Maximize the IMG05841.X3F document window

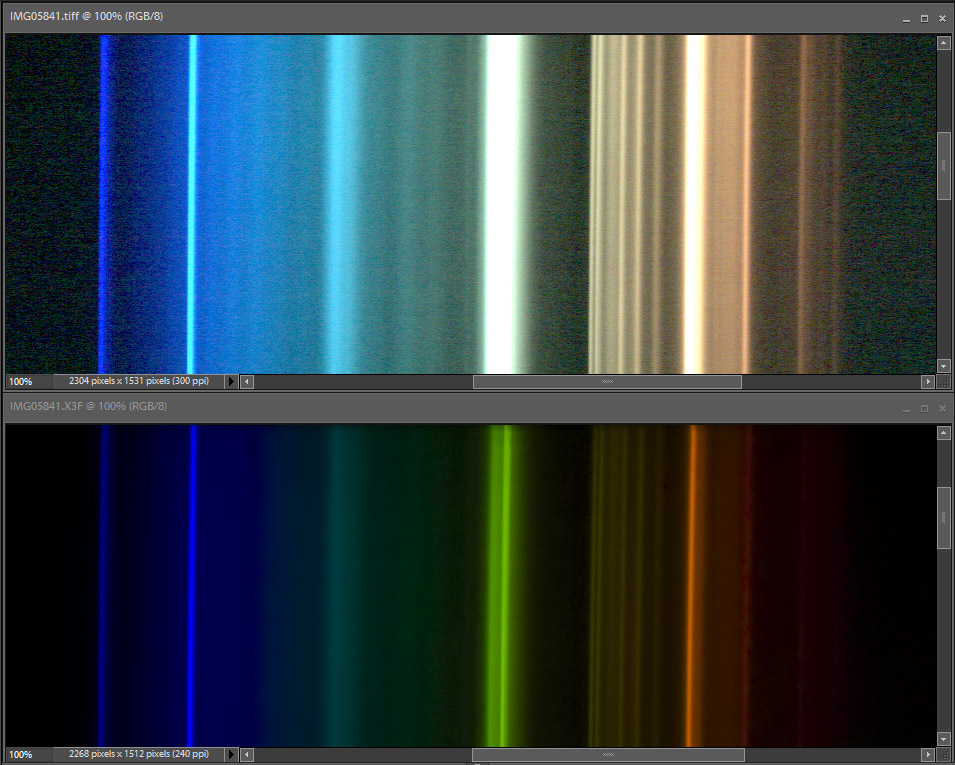pyautogui.click(x=925, y=409)
